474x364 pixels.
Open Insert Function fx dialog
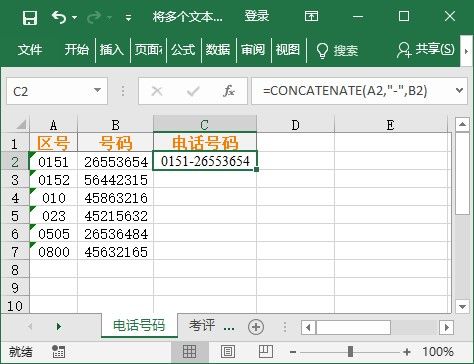[229, 91]
